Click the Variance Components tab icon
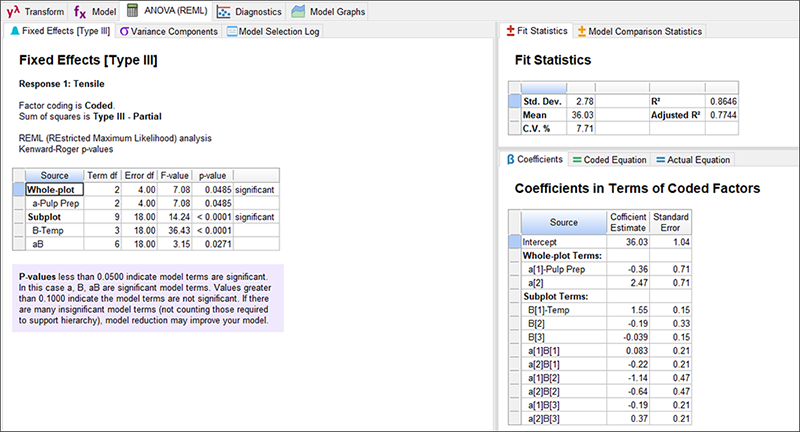 coord(124,32)
